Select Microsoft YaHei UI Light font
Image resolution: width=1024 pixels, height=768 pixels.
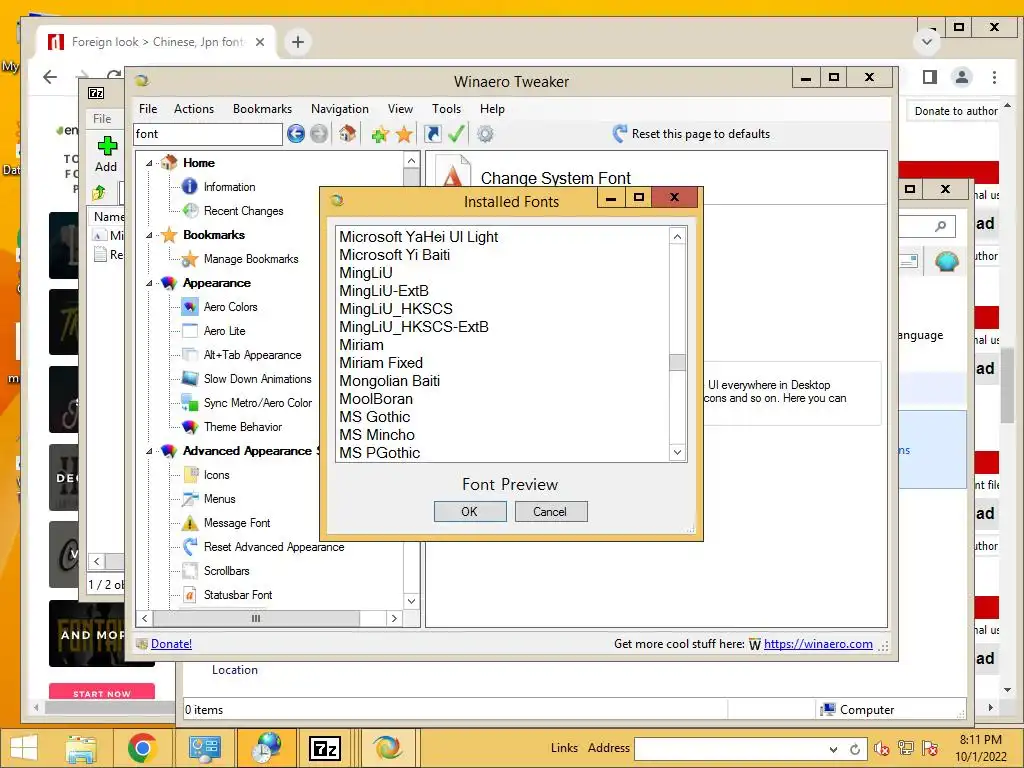(x=418, y=237)
